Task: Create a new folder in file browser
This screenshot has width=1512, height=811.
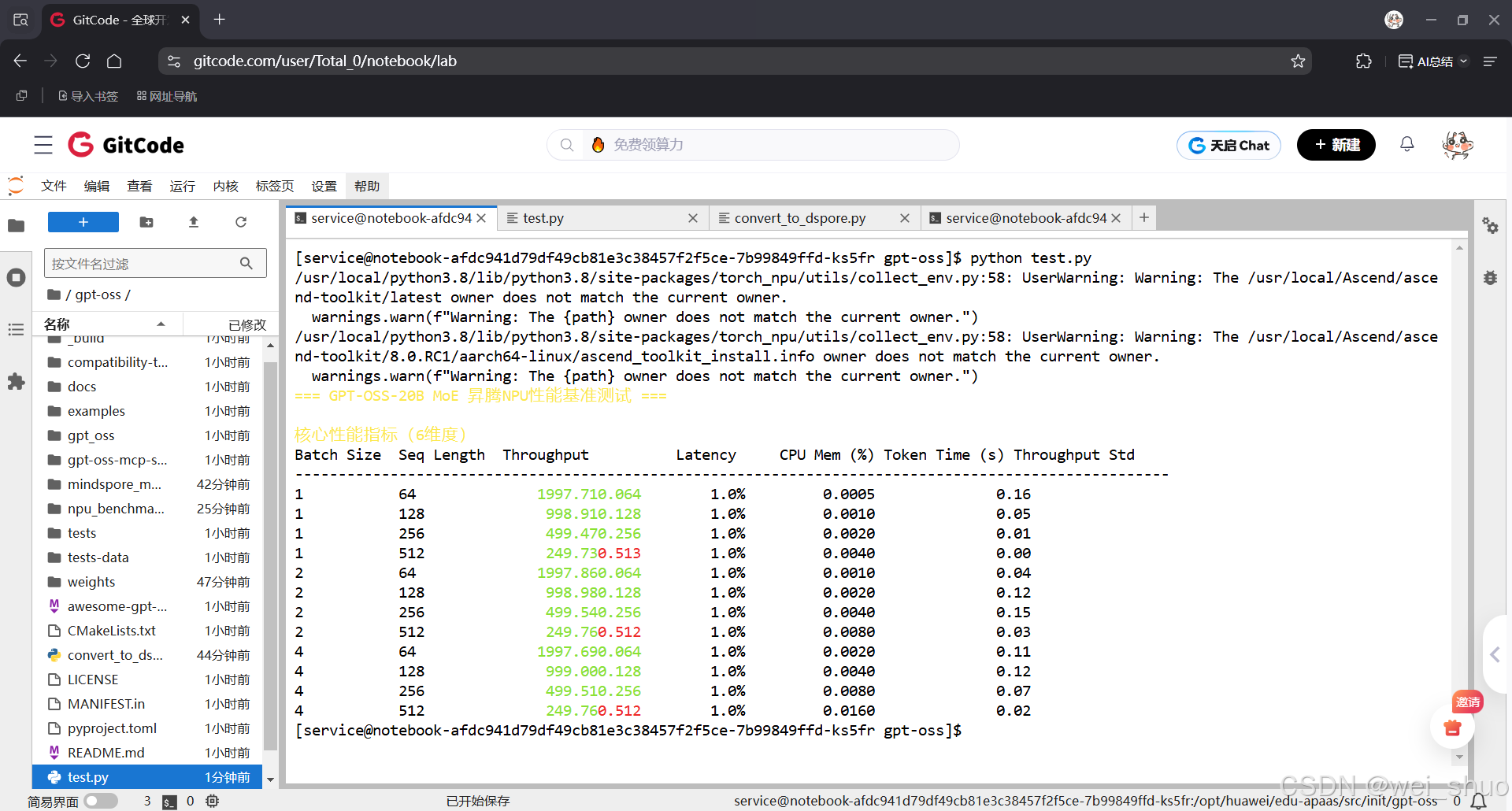Action: coord(146,222)
